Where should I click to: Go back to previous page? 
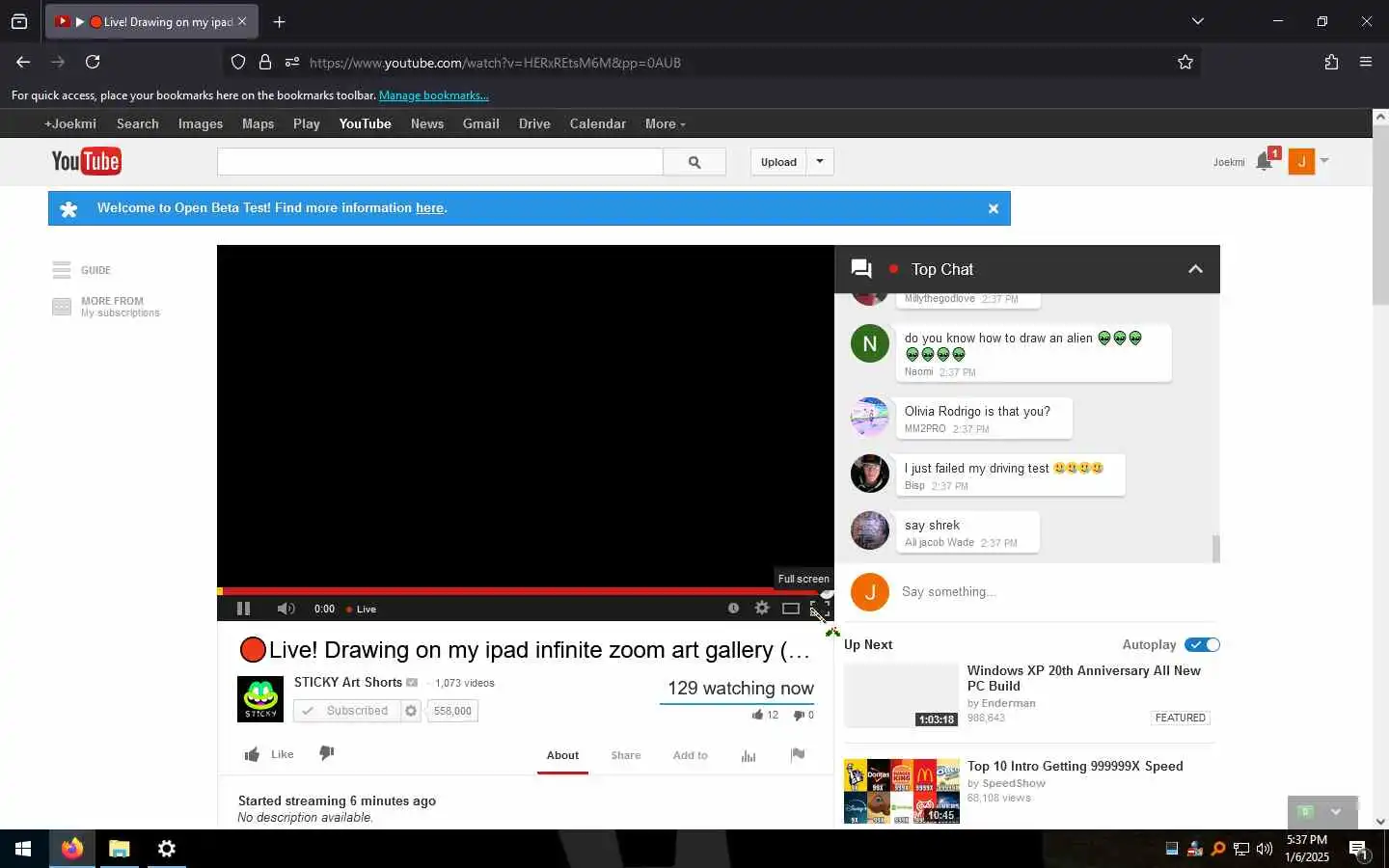(23, 62)
